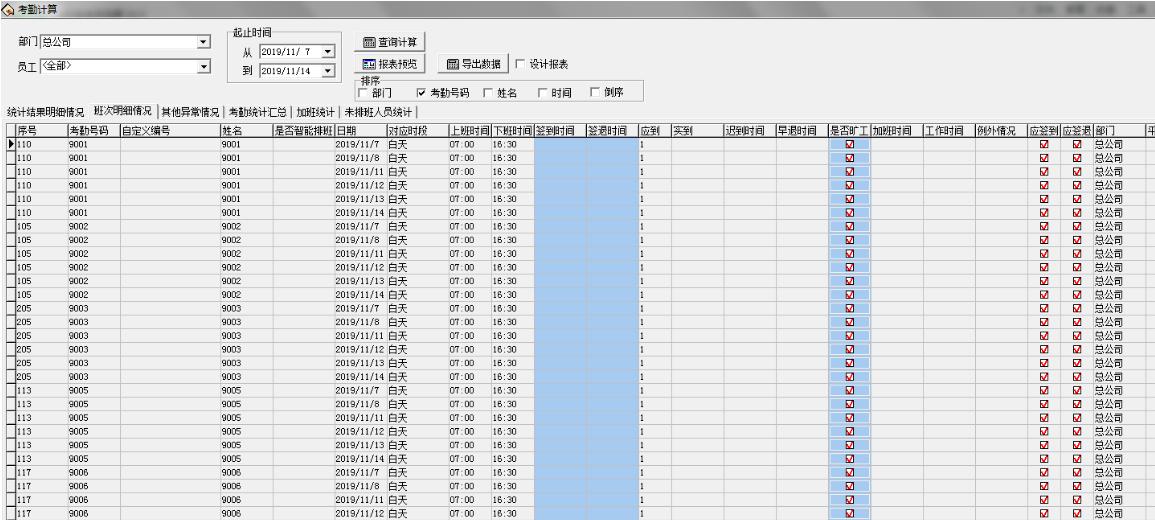Open the 加班统计 tab
This screenshot has height=520, width=1155.
click(315, 113)
